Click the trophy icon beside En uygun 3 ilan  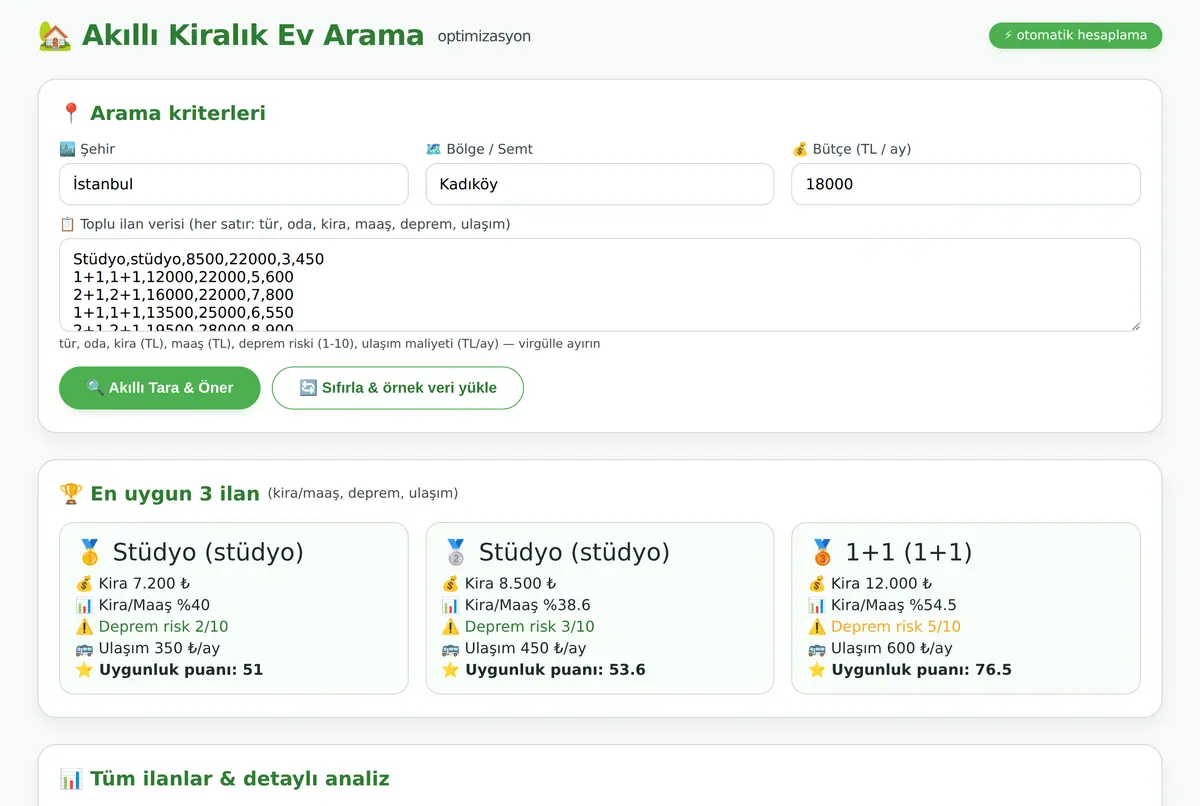point(70,494)
